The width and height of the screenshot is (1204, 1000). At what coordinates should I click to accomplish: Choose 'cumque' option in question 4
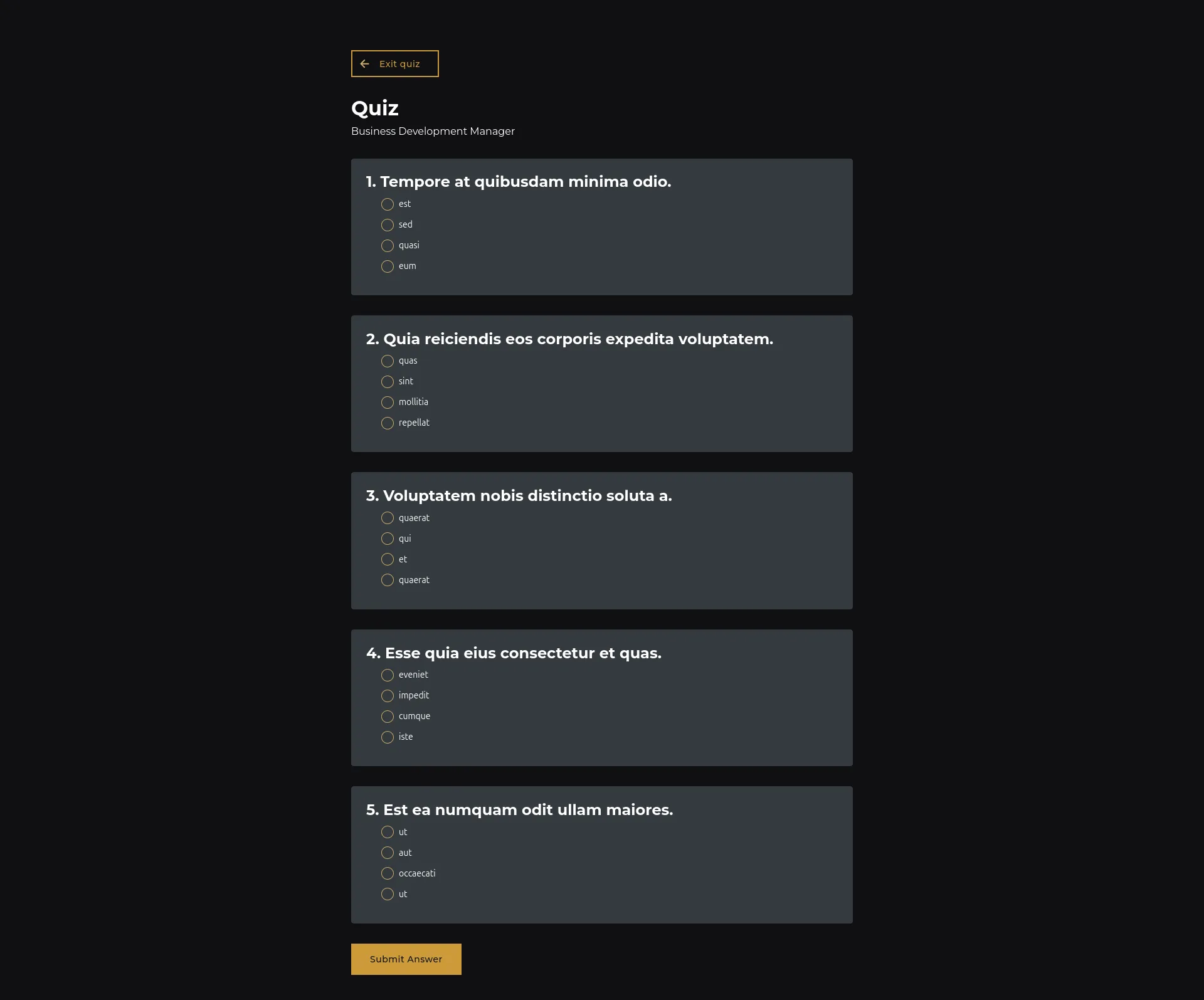point(388,717)
